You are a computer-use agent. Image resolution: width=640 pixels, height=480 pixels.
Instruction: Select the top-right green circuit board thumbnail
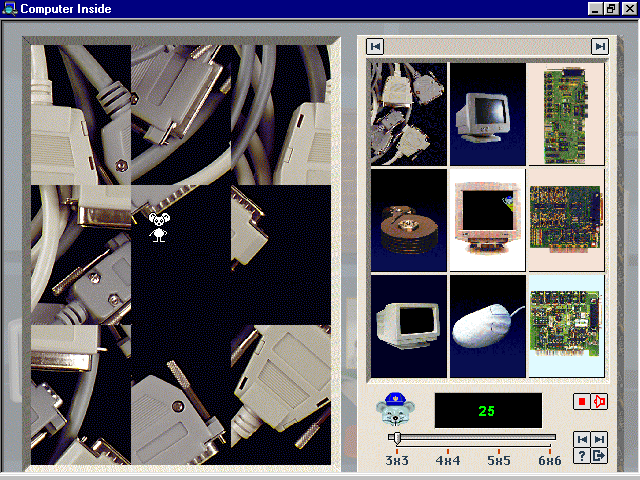tap(566, 113)
